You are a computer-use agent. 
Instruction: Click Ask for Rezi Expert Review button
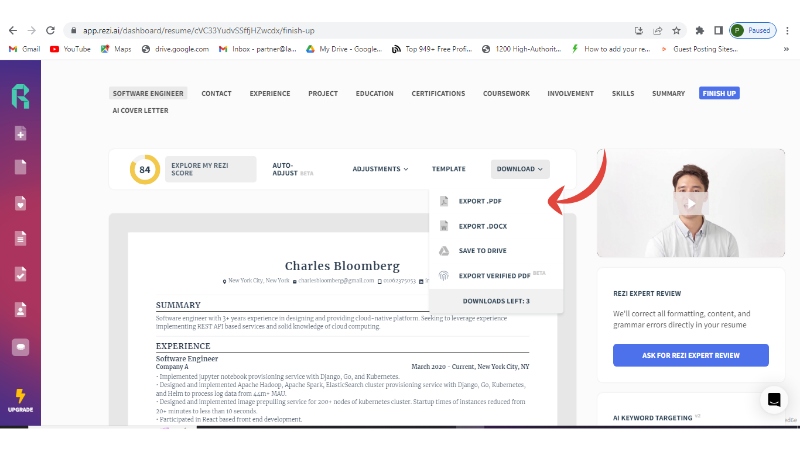[690, 355]
